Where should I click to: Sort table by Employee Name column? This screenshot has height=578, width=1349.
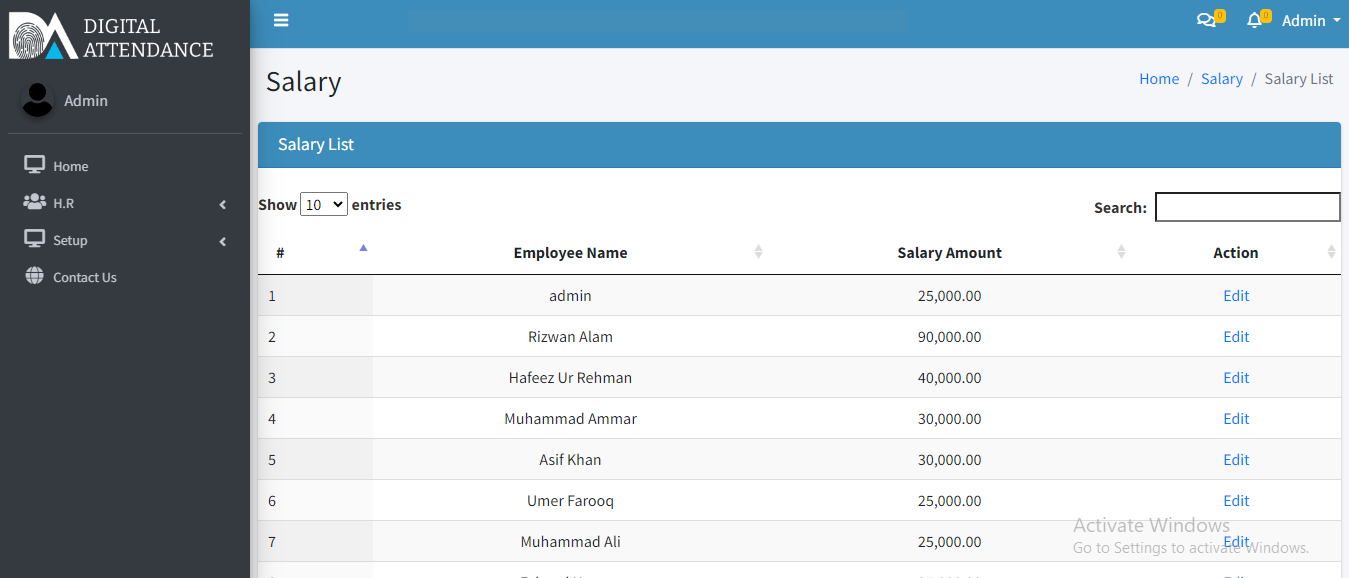(570, 253)
